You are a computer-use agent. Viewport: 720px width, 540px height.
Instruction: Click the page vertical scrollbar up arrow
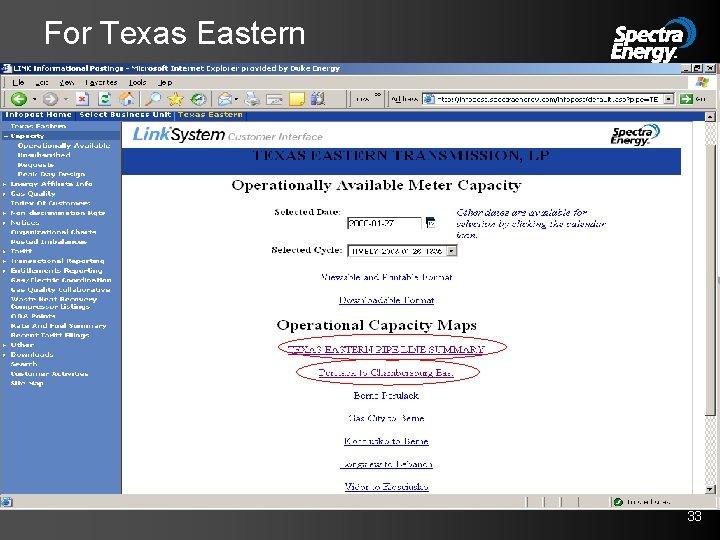coord(710,117)
